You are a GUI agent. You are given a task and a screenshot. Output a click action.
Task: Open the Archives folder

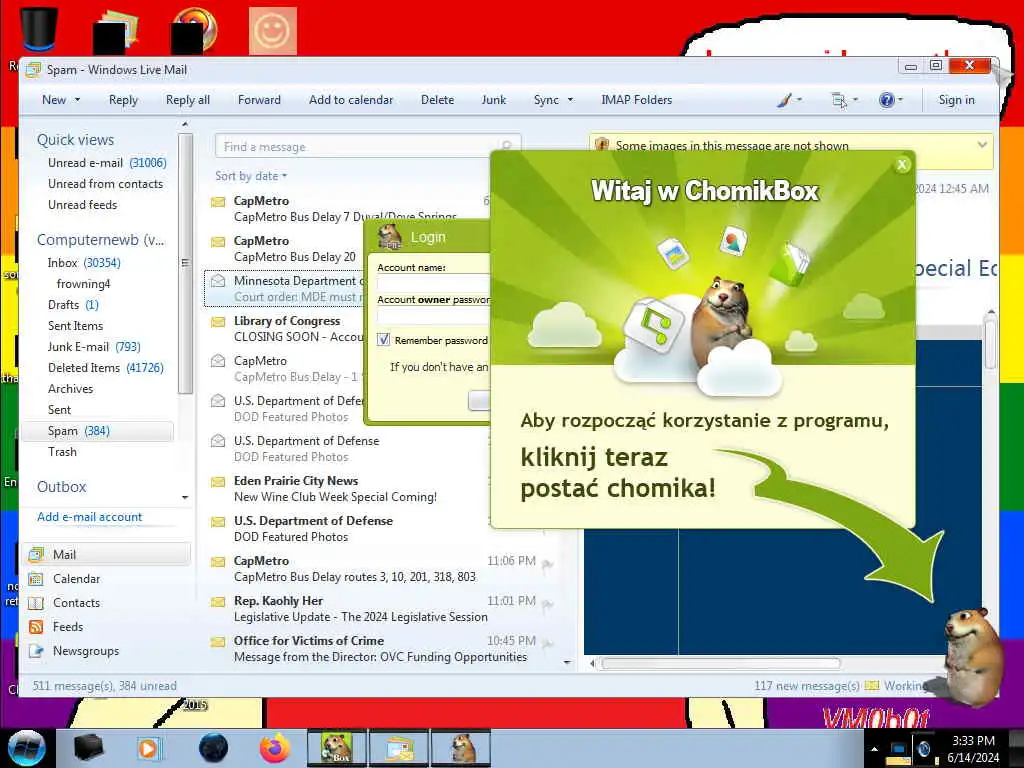71,389
